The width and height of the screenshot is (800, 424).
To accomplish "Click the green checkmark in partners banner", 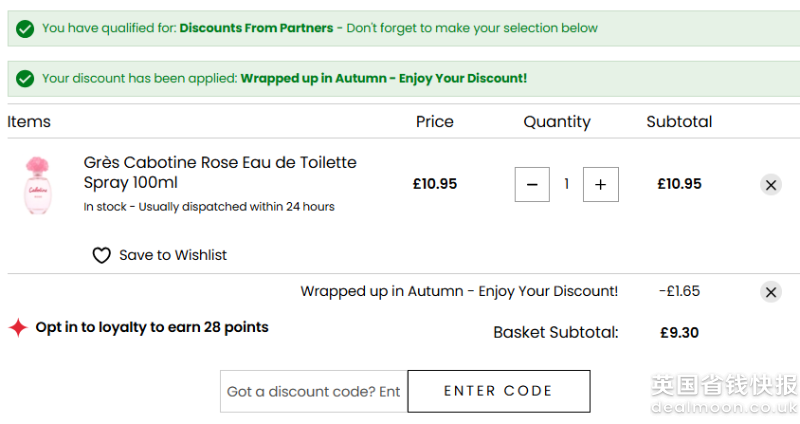I will pos(25,29).
